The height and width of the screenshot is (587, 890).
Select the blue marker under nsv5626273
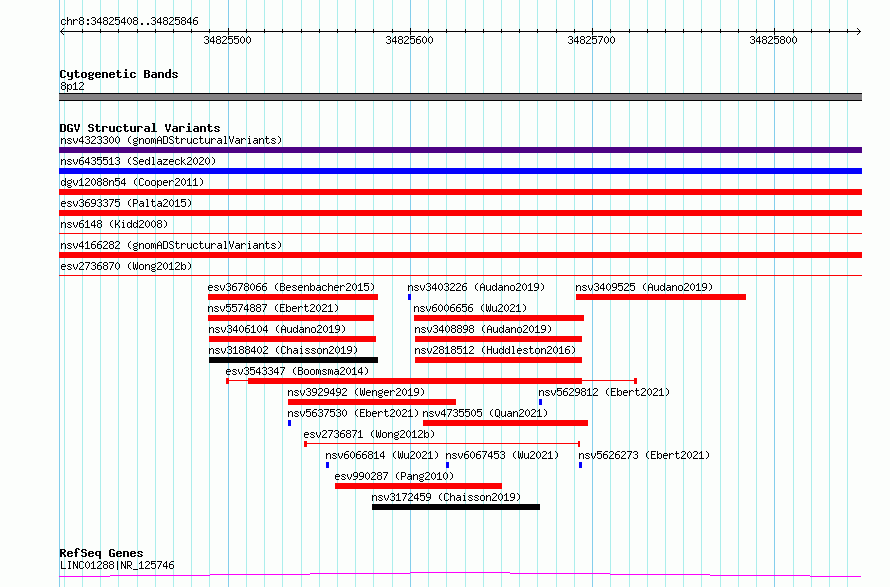580,465
